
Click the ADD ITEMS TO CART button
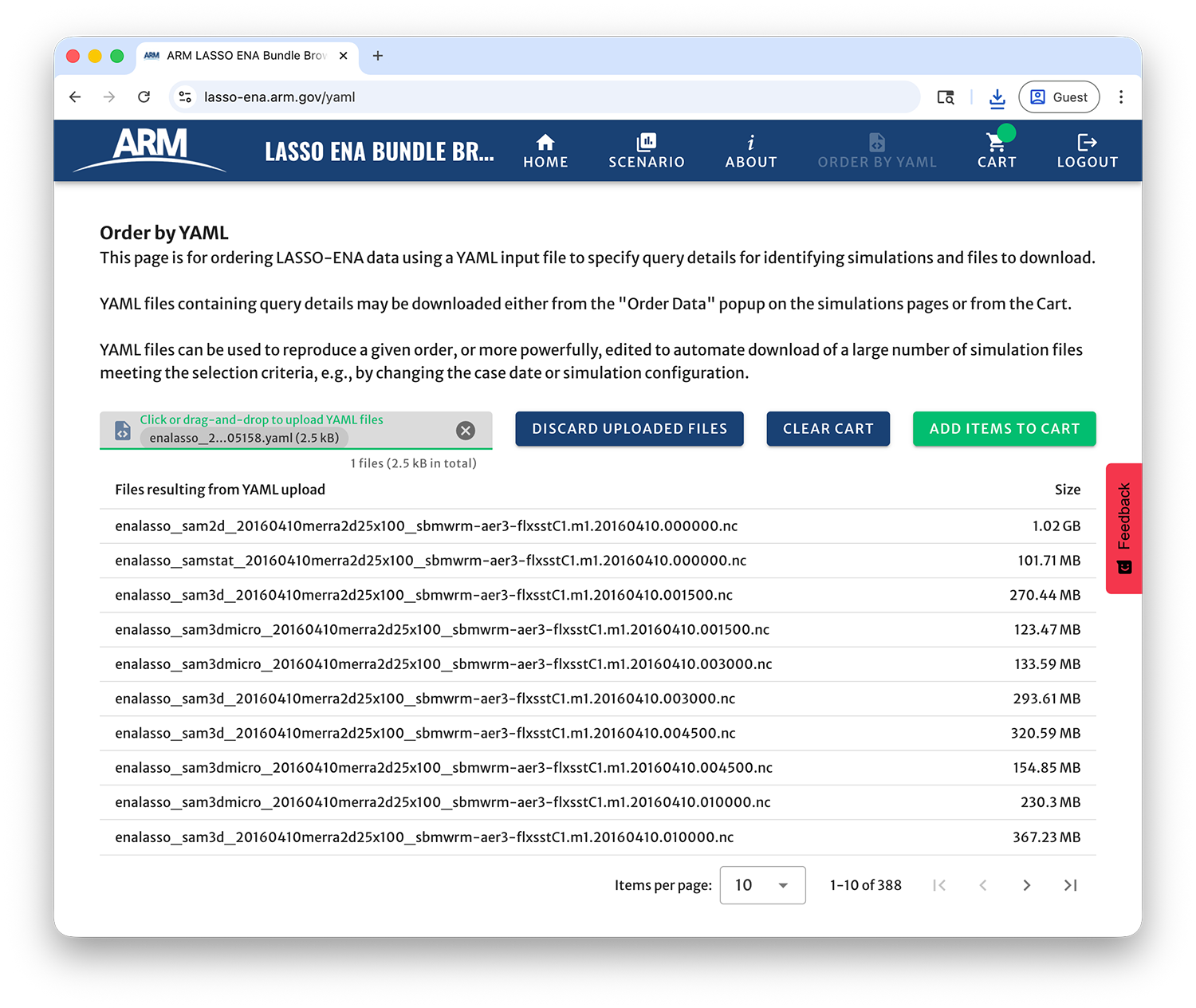point(1004,428)
